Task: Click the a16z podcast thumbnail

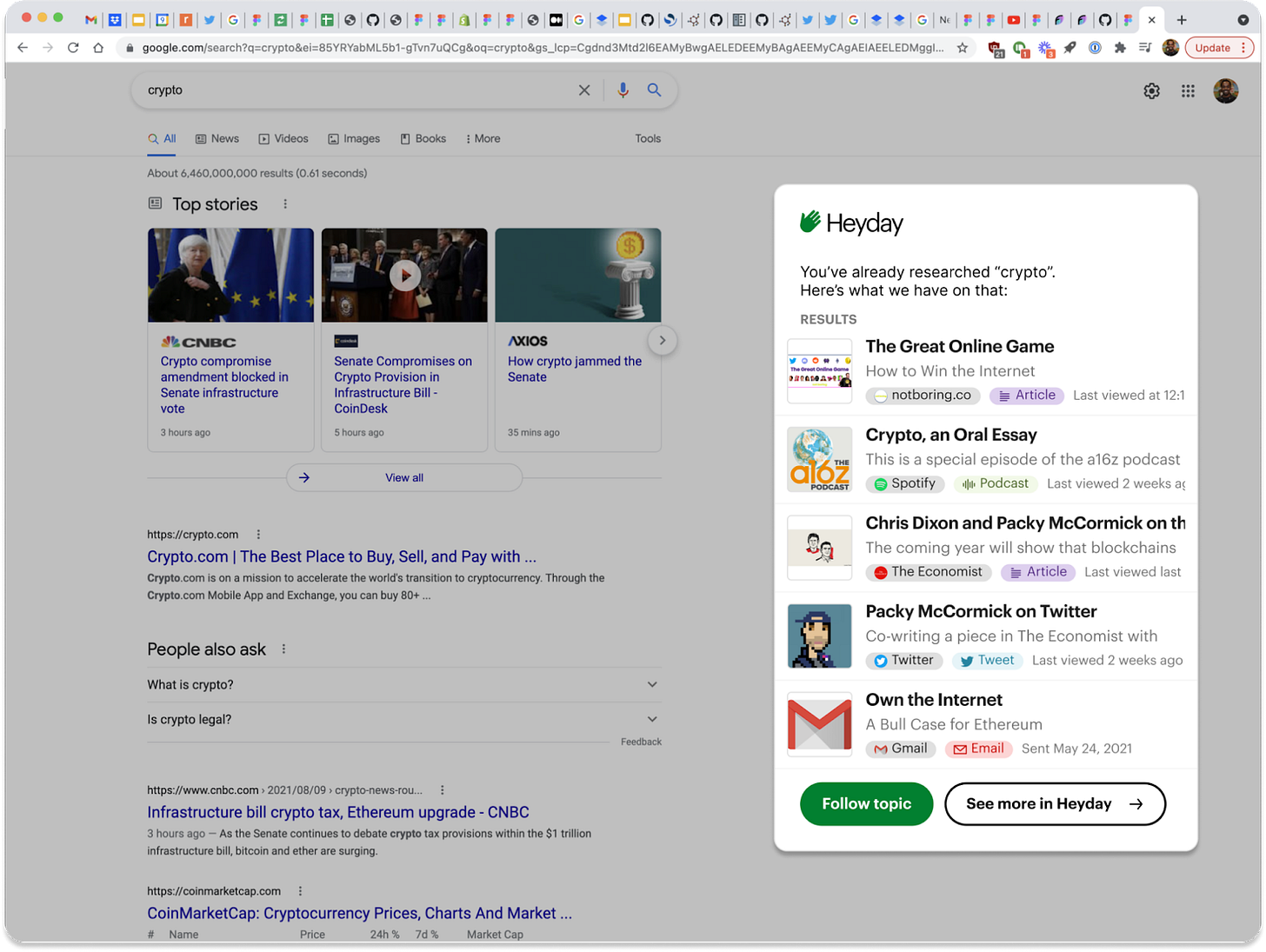Action: pyautogui.click(x=819, y=460)
